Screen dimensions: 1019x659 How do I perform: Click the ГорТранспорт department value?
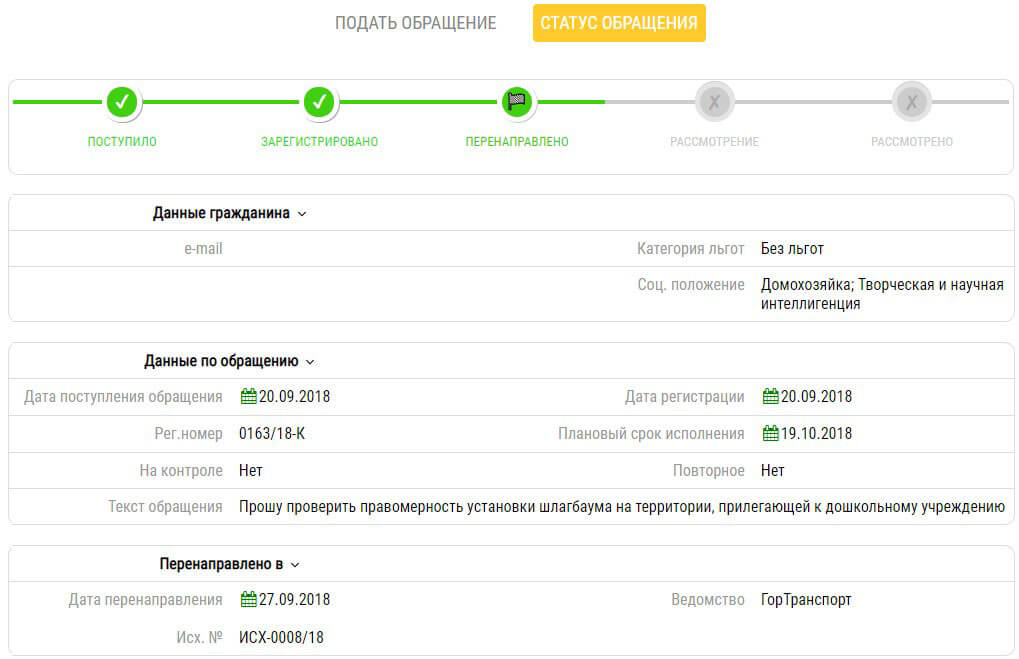point(806,599)
